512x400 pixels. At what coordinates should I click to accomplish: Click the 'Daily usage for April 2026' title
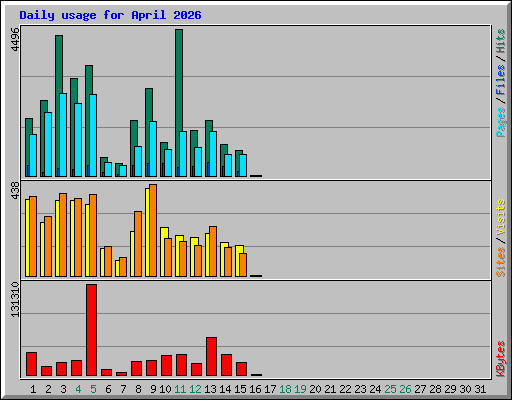[110, 15]
